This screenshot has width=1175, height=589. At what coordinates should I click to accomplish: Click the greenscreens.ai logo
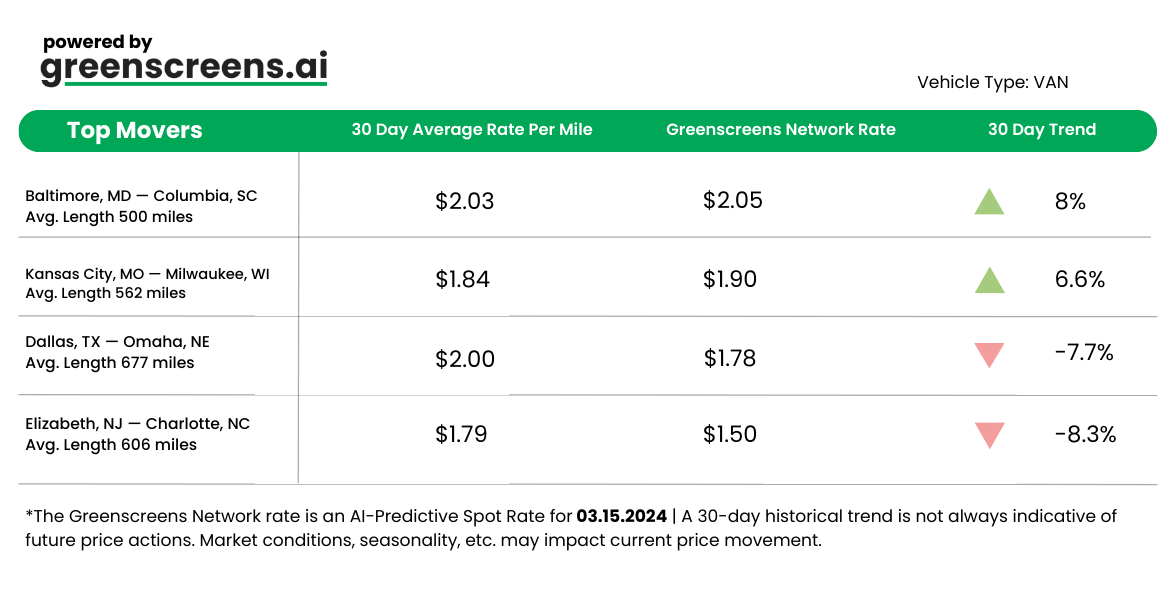coord(184,68)
